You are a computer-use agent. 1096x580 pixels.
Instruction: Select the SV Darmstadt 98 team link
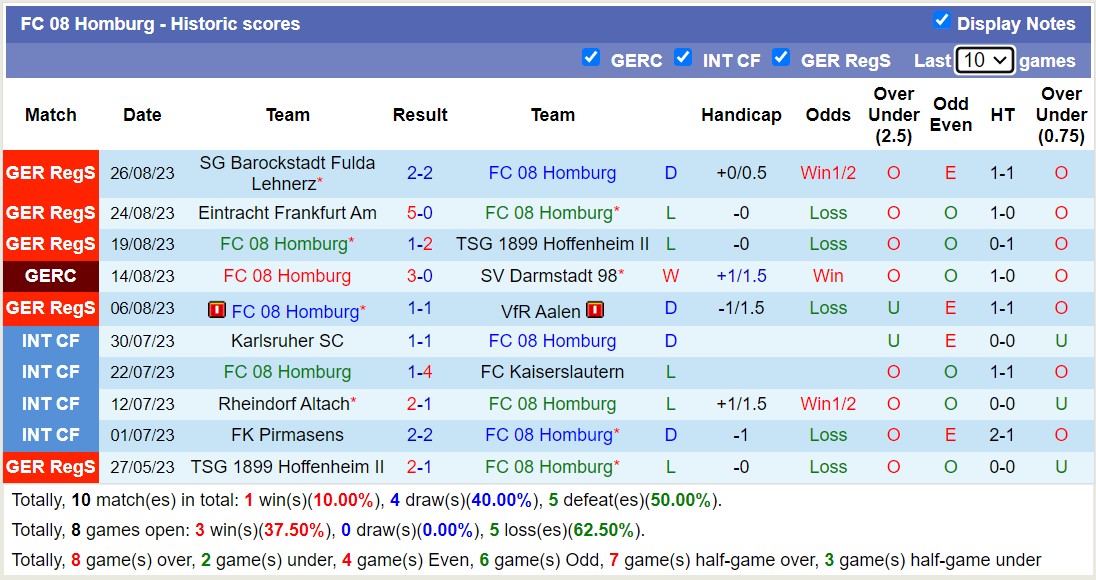coord(552,276)
